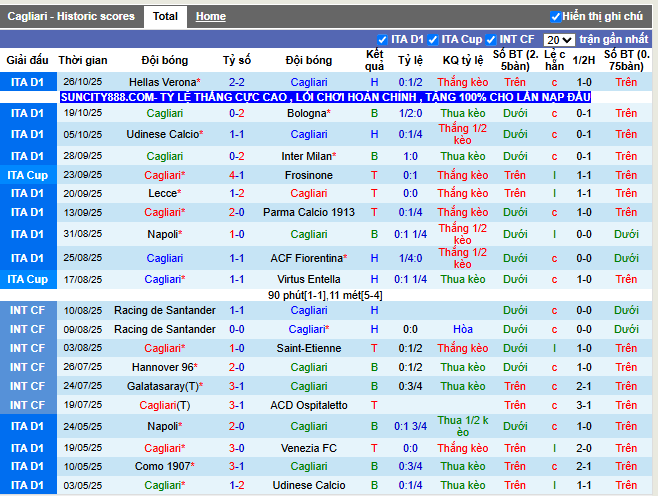The image size is (658, 496).
Task: Toggle the 'Hiển thị ghi chú' checkbox
Action: coord(556,17)
